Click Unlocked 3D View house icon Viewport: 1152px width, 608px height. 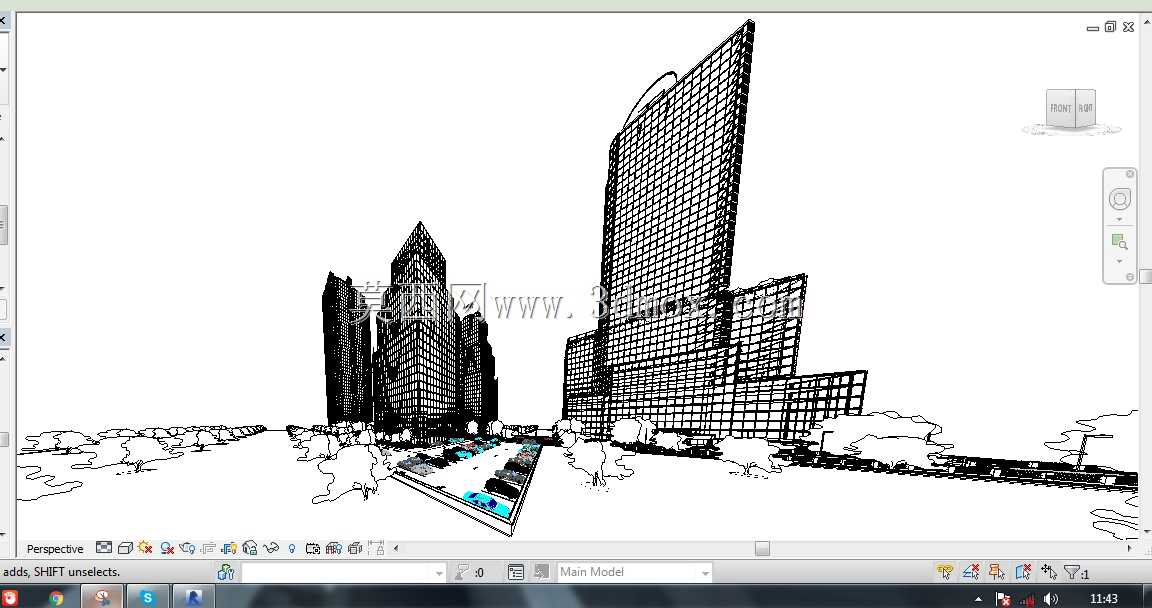[x=250, y=548]
